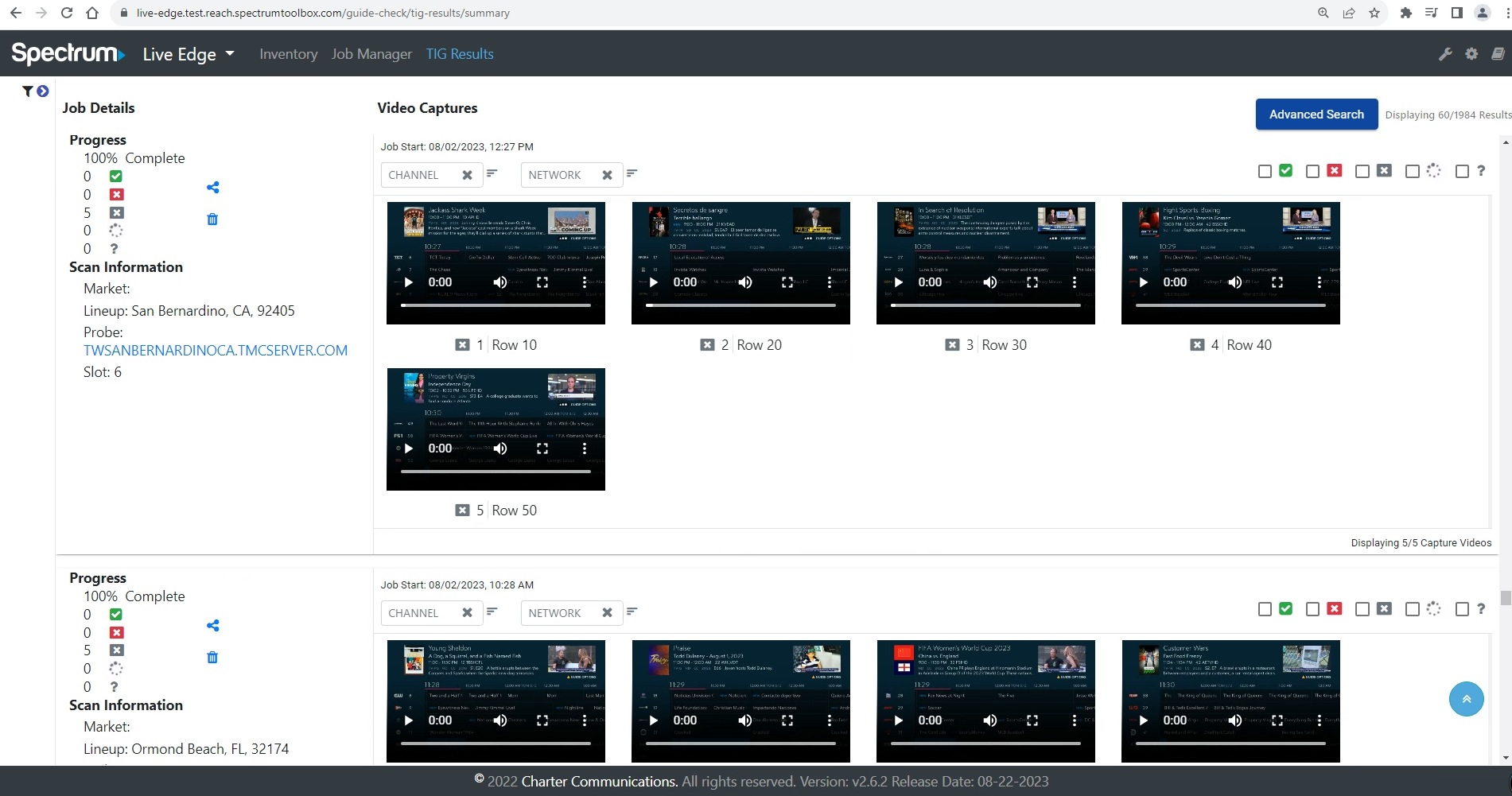Image resolution: width=1512 pixels, height=796 pixels.
Task: Click the page vertical scrollbar thumb
Action: point(1505,598)
